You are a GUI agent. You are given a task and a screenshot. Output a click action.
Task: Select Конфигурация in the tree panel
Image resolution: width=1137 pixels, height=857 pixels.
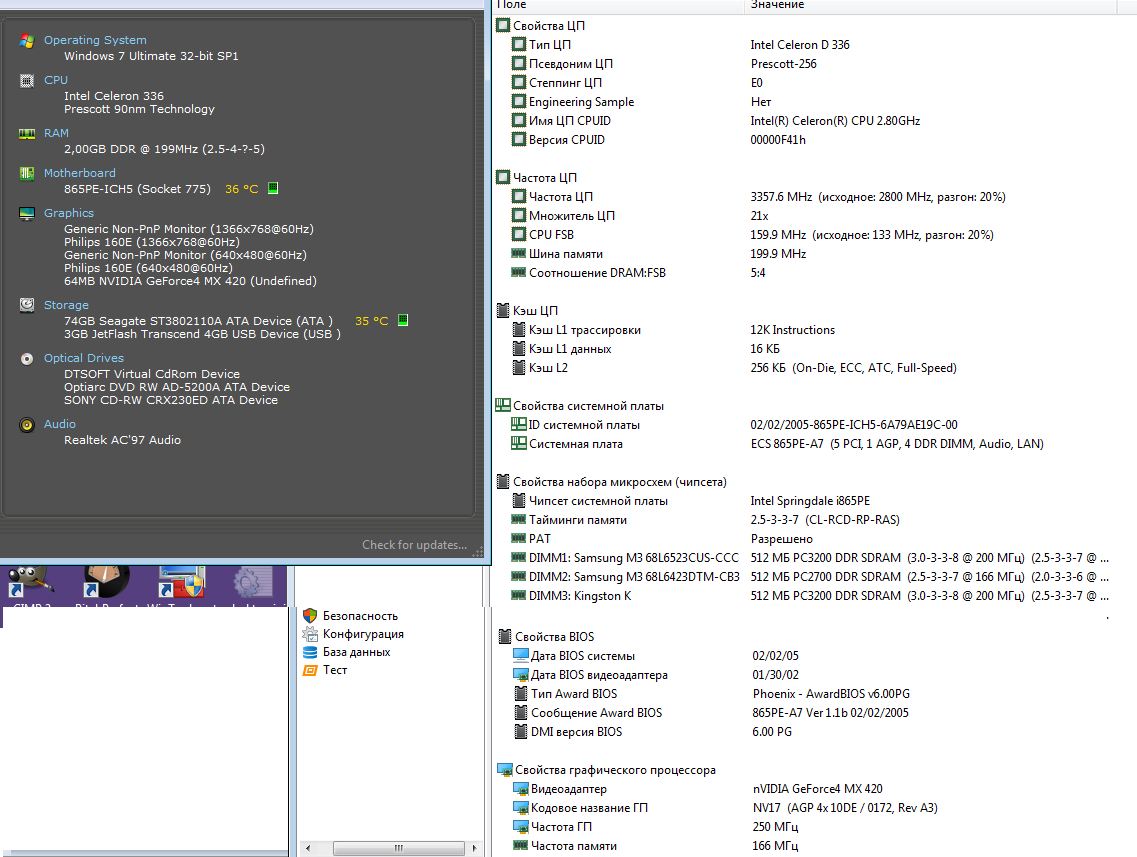tap(363, 634)
